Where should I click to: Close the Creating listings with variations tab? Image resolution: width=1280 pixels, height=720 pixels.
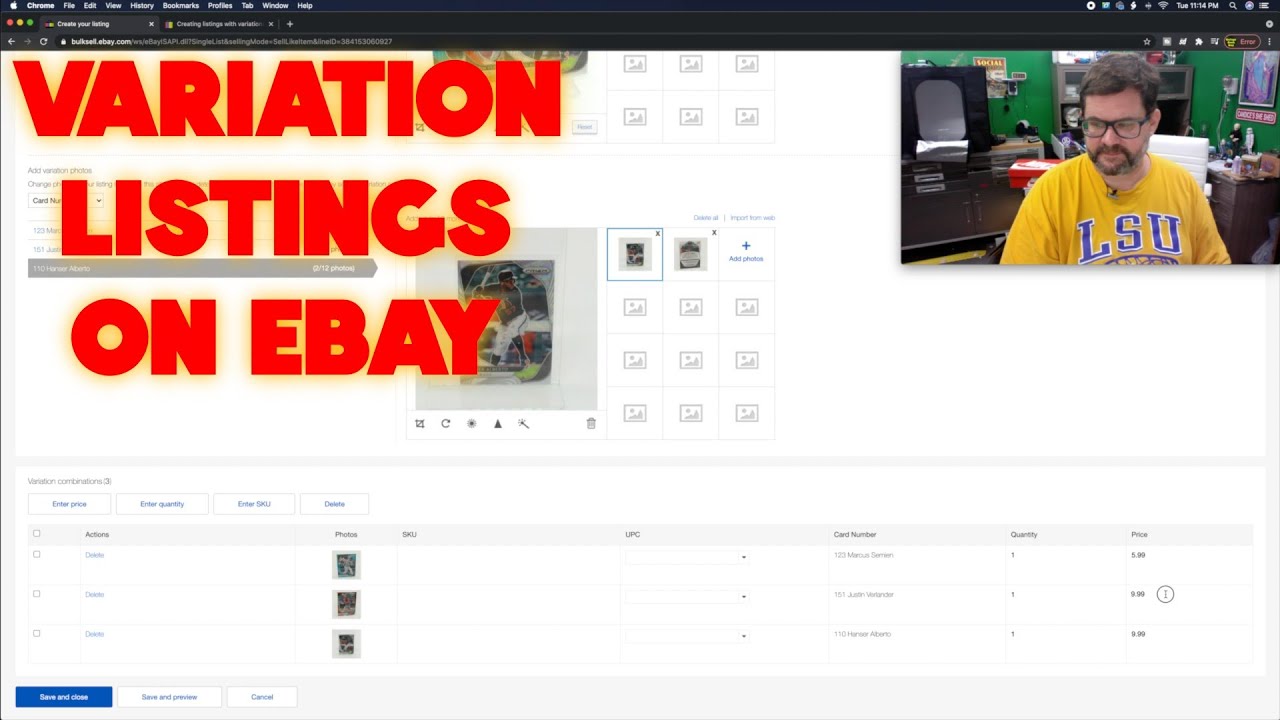pos(271,23)
